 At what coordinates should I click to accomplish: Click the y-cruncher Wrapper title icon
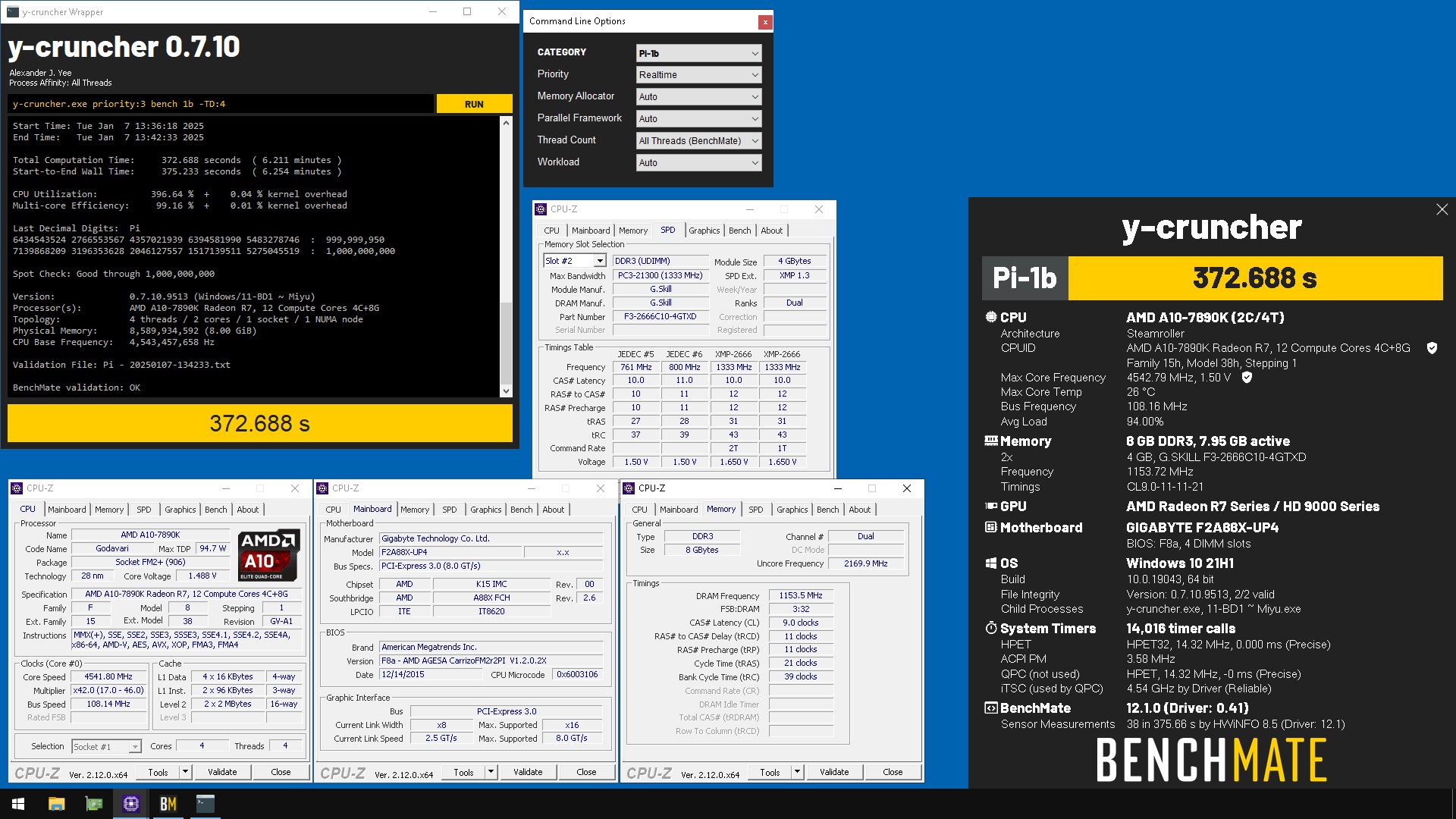[x=12, y=11]
